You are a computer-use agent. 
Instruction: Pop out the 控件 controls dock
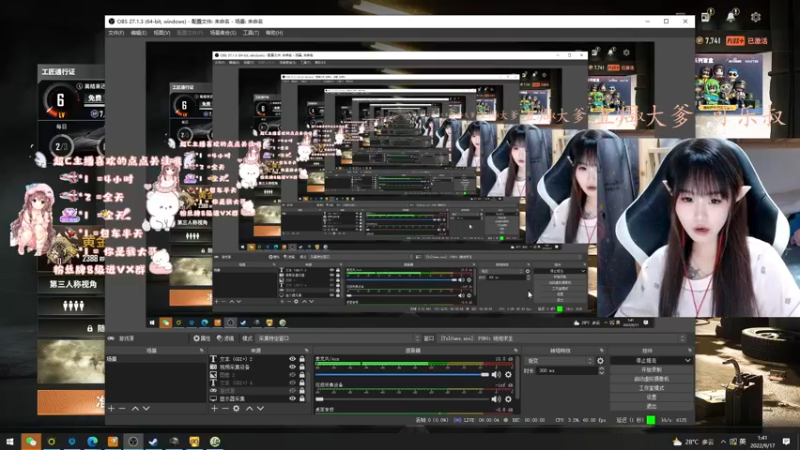point(689,351)
